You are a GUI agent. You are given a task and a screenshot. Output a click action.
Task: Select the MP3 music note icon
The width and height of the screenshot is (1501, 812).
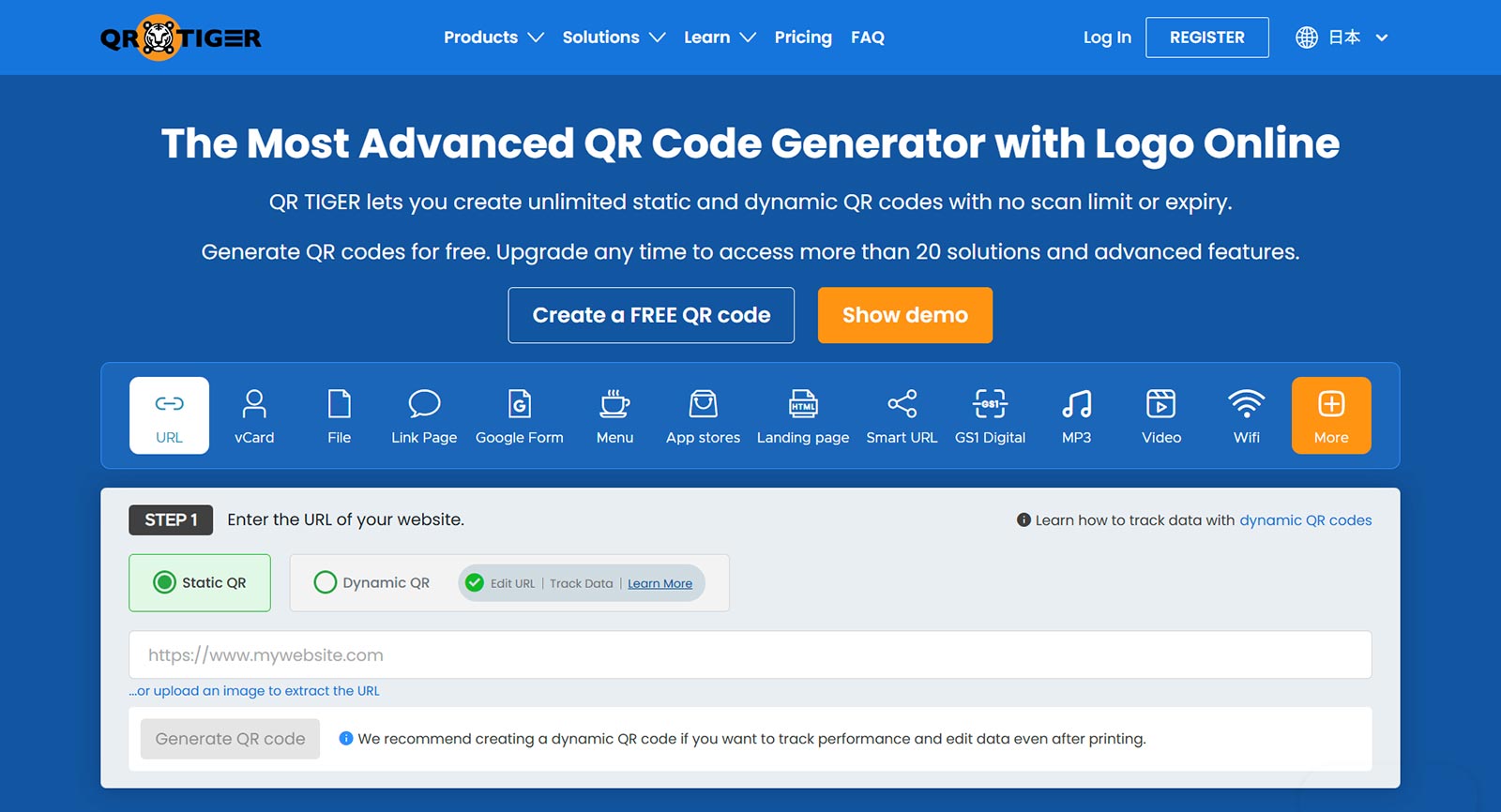coord(1076,404)
